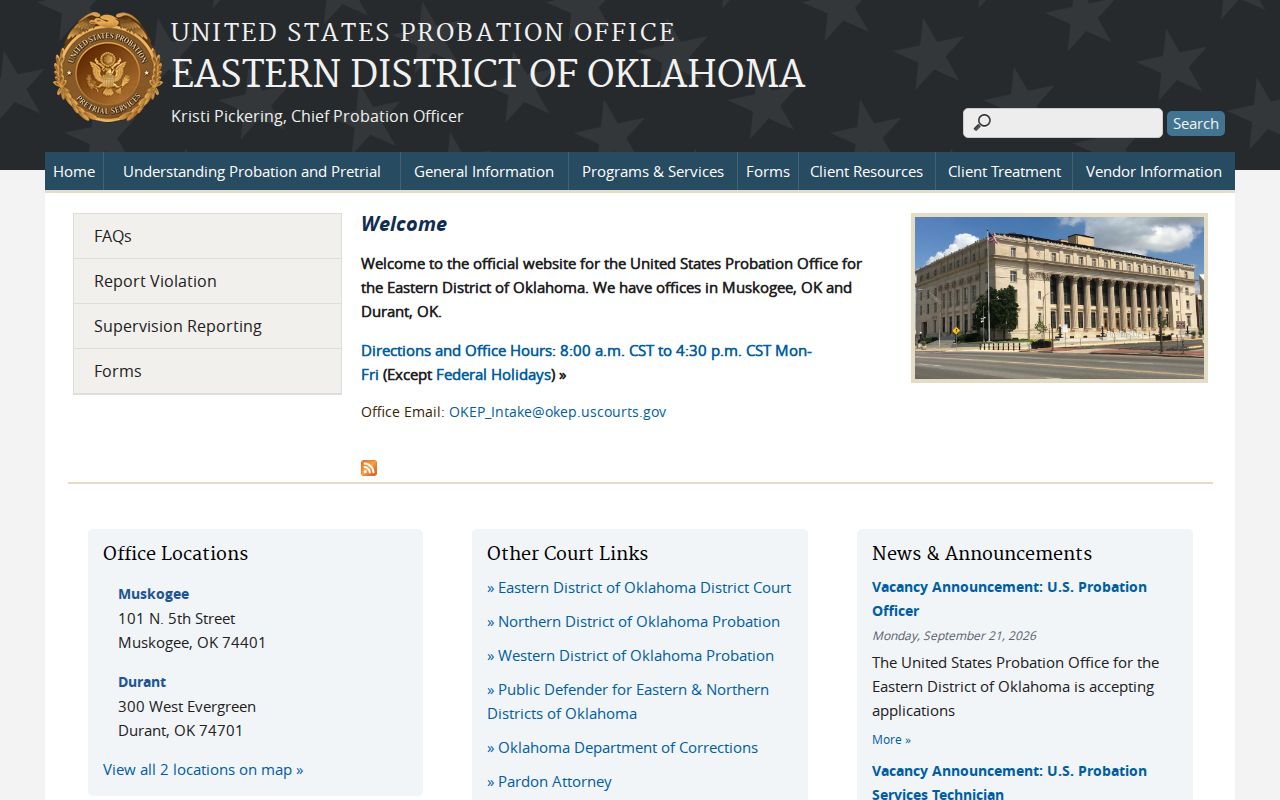Open FAQs in the sidebar
The height and width of the screenshot is (800, 1280).
tap(207, 236)
